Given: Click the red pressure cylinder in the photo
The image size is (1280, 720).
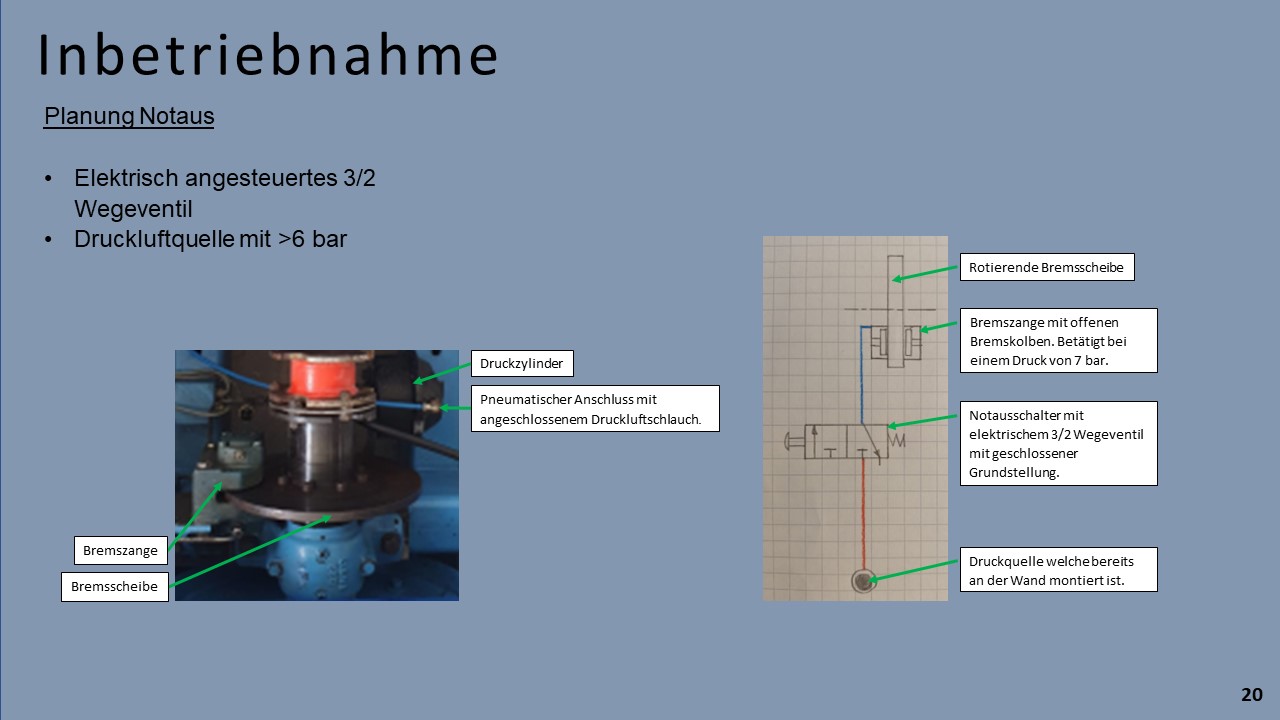Looking at the screenshot, I should 316,374.
